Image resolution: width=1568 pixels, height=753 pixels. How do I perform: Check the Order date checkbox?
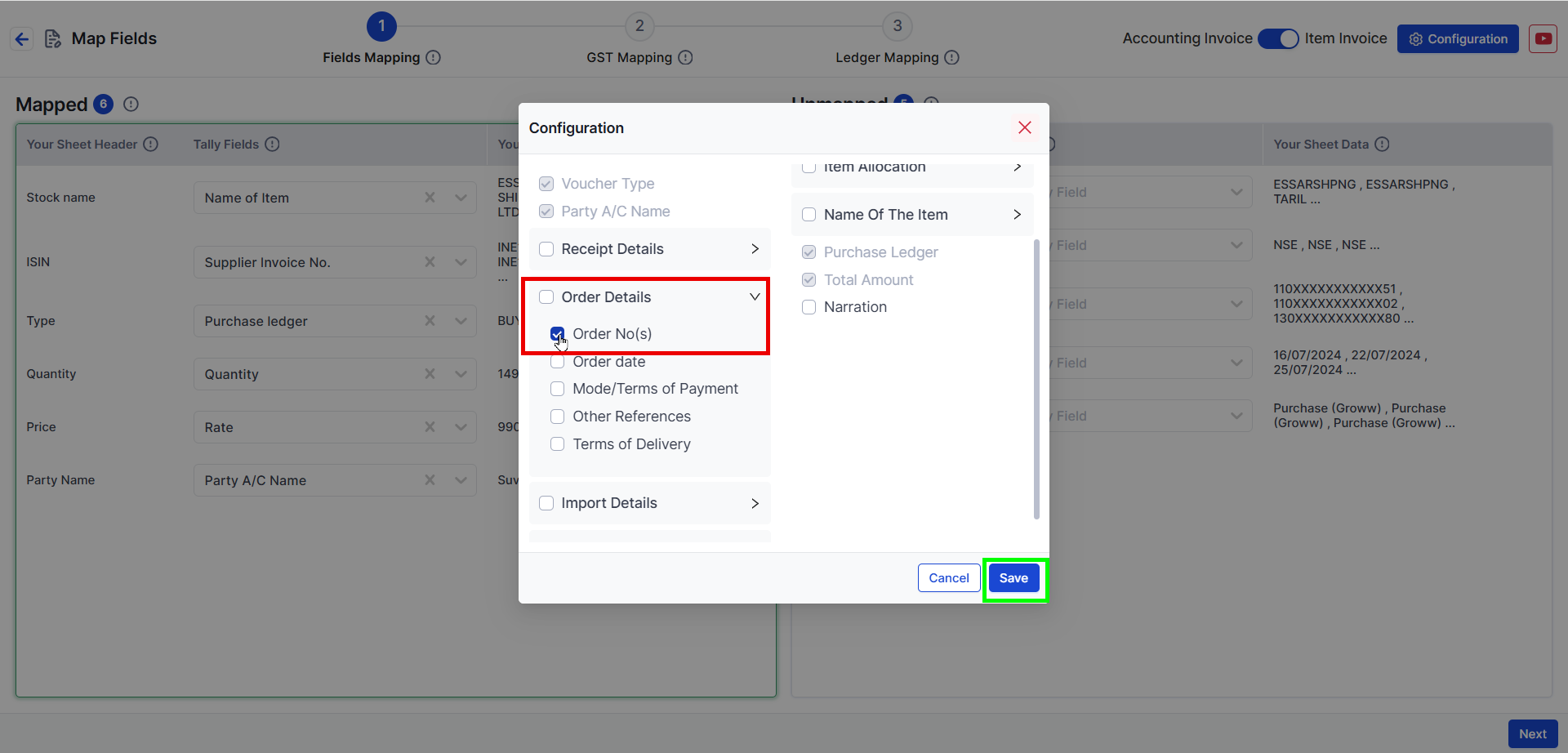click(x=557, y=361)
